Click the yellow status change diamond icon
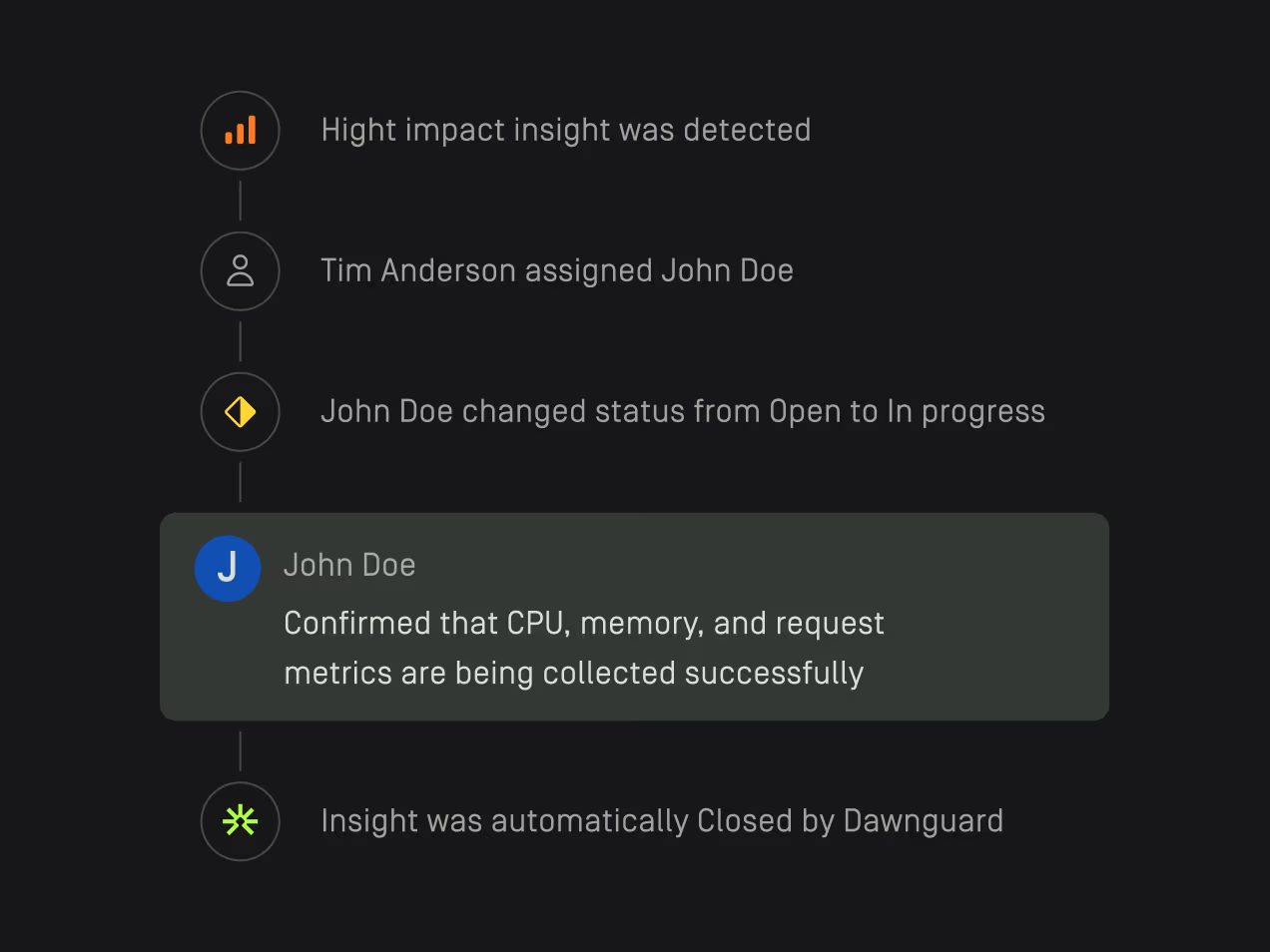Screen dimensions: 1270x952 [x=240, y=411]
